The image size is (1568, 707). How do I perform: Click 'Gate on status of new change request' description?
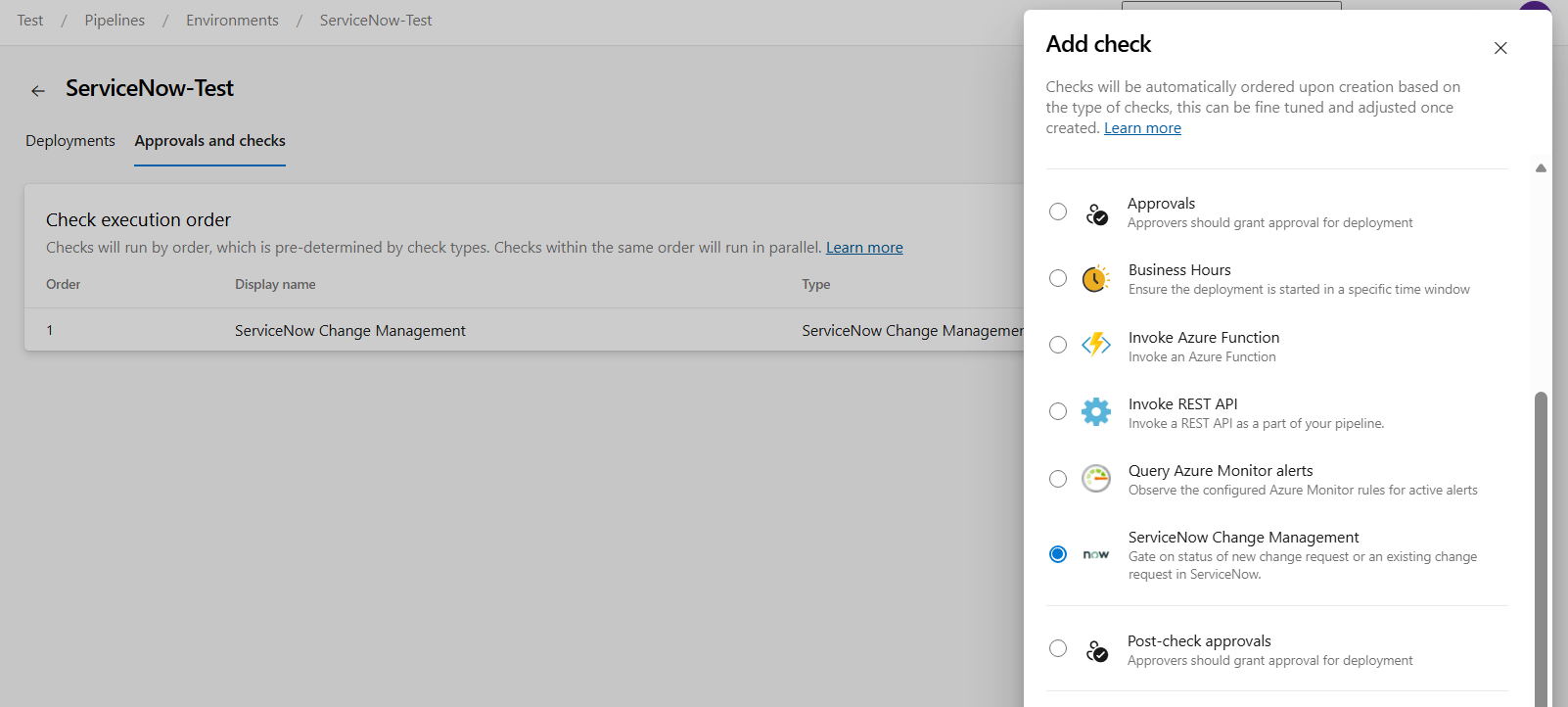tap(1303, 566)
